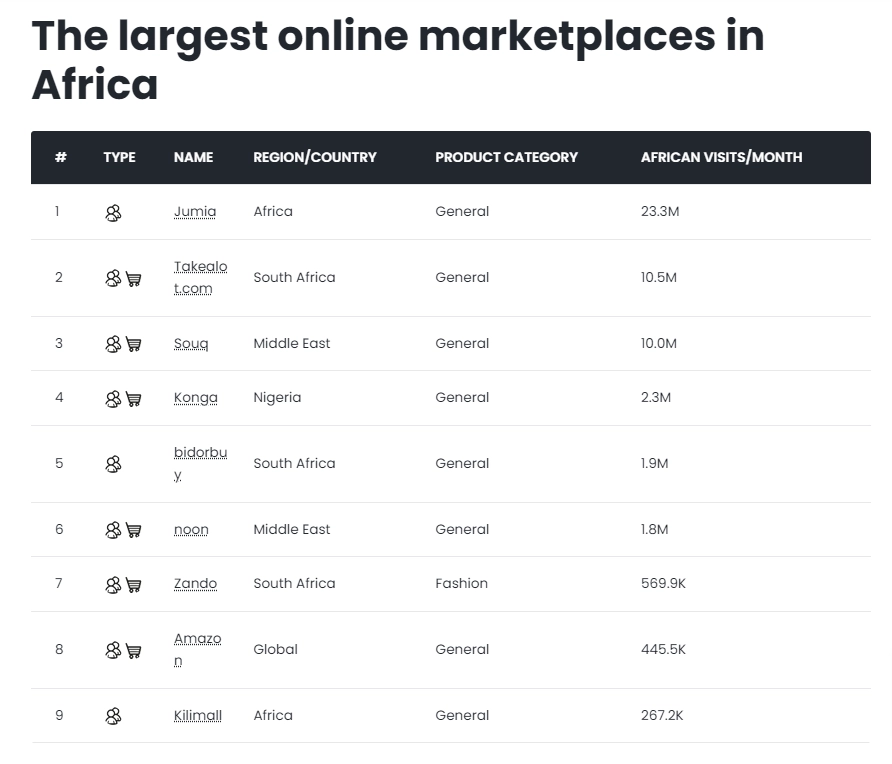Viewport: 892px width, 764px height.
Task: Open the Konga link
Action: (x=195, y=398)
